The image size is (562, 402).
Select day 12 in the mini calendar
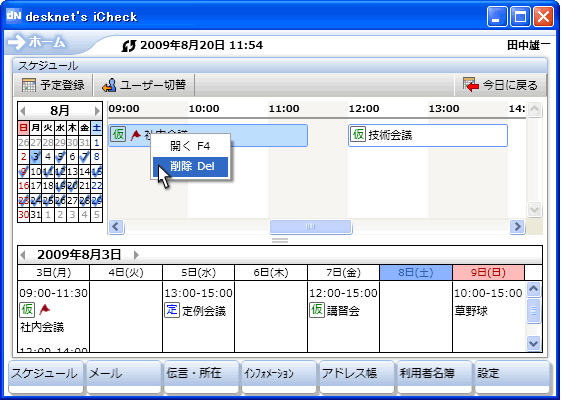click(60, 172)
